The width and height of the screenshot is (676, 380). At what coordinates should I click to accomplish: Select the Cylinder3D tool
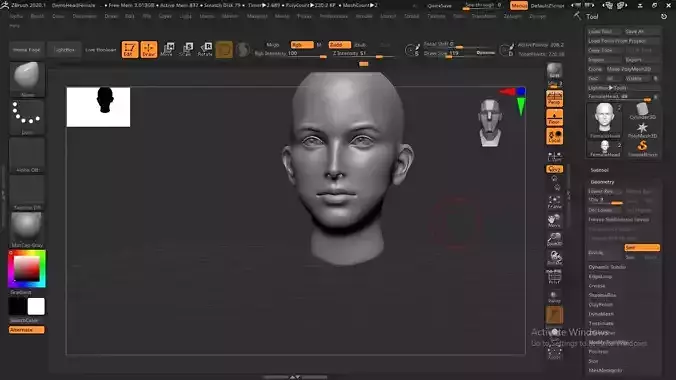tap(642, 111)
